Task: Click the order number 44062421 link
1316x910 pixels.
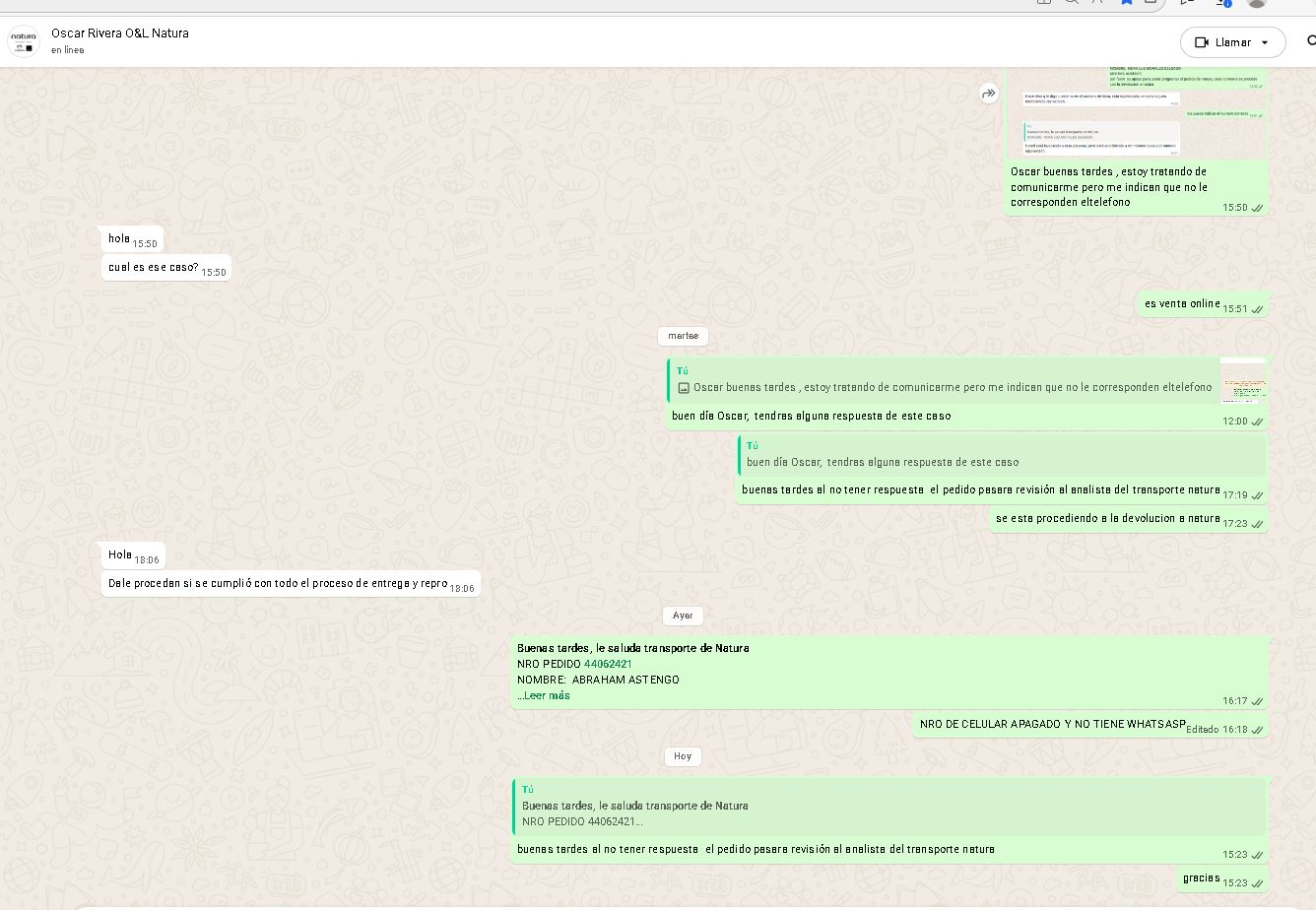Action: pyautogui.click(x=608, y=664)
